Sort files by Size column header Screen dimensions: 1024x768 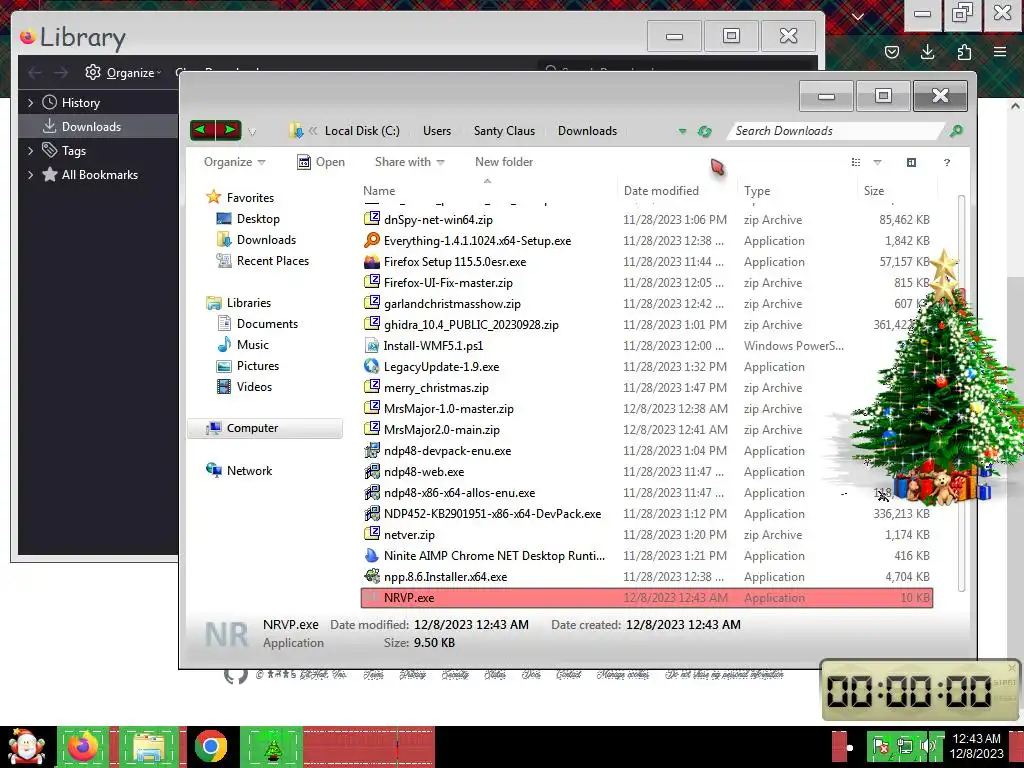874,191
